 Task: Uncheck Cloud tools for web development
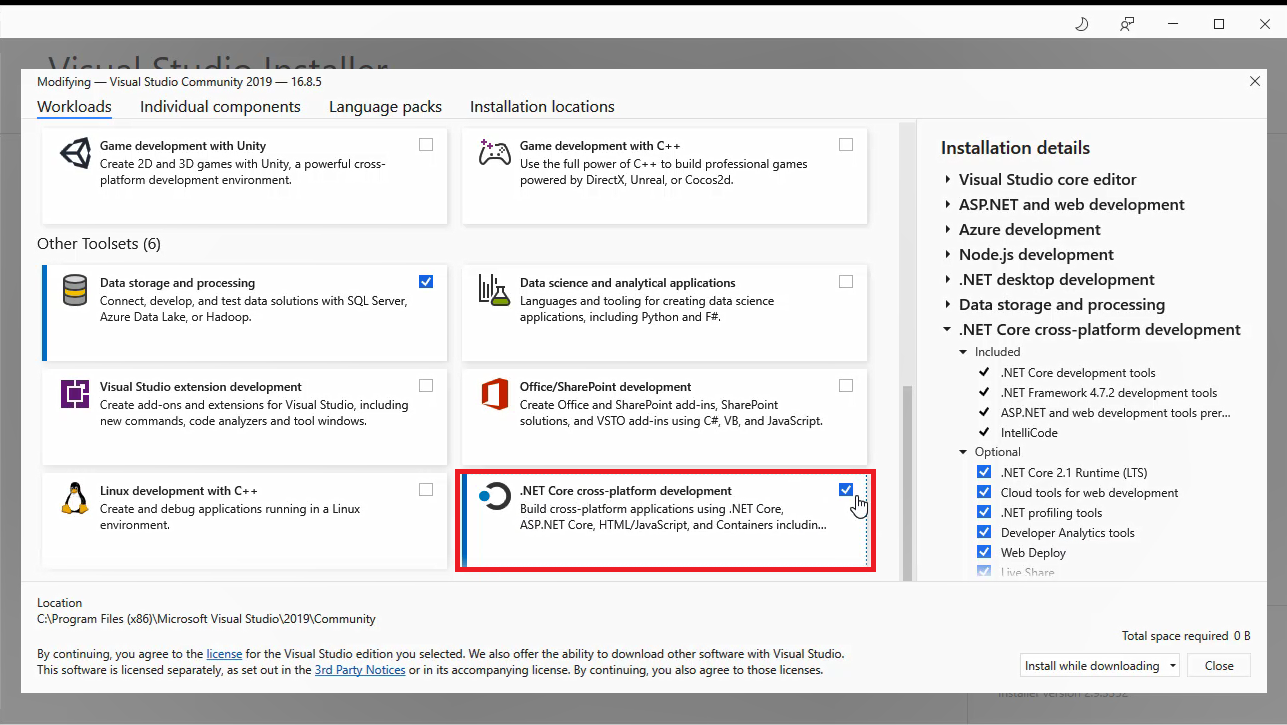click(984, 493)
